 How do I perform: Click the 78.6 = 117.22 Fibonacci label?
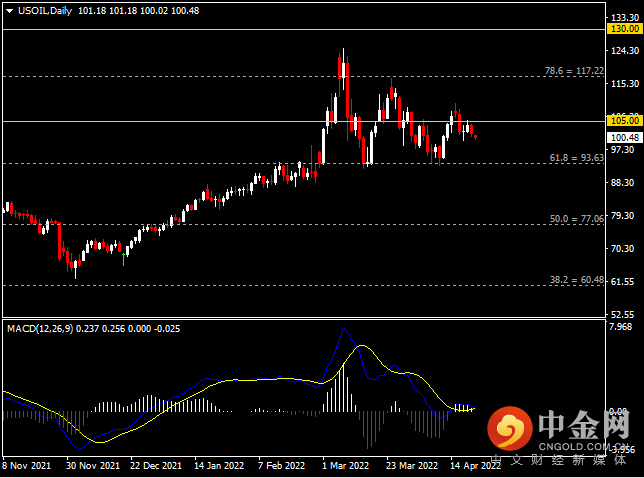(x=573, y=71)
